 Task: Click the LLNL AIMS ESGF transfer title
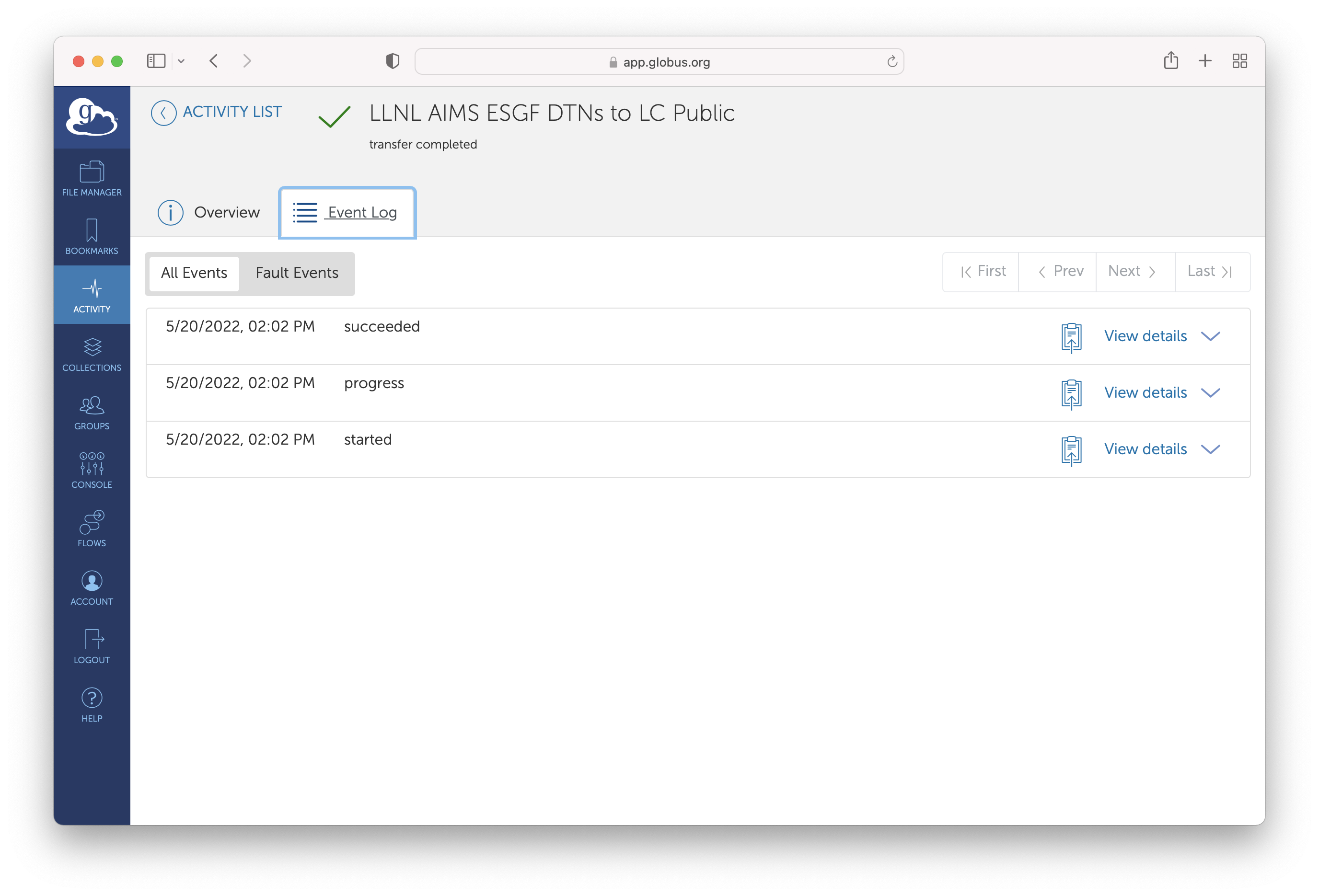552,113
